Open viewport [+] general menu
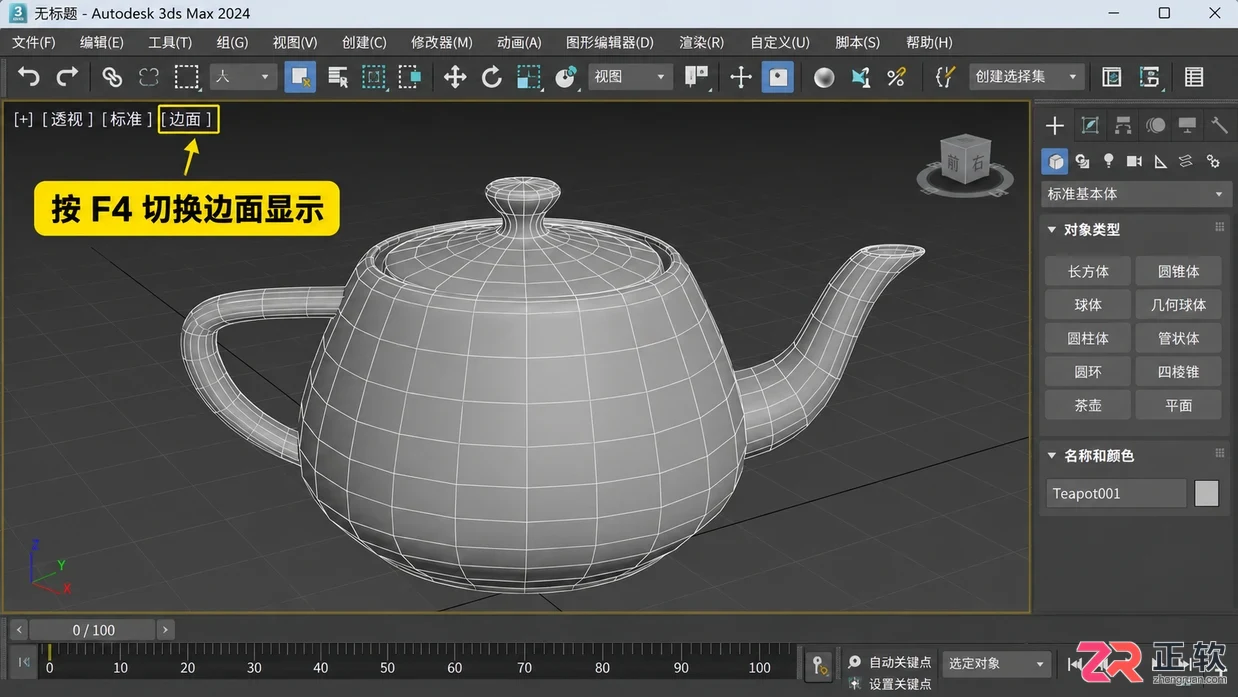Image resolution: width=1238 pixels, height=697 pixels. (23, 119)
